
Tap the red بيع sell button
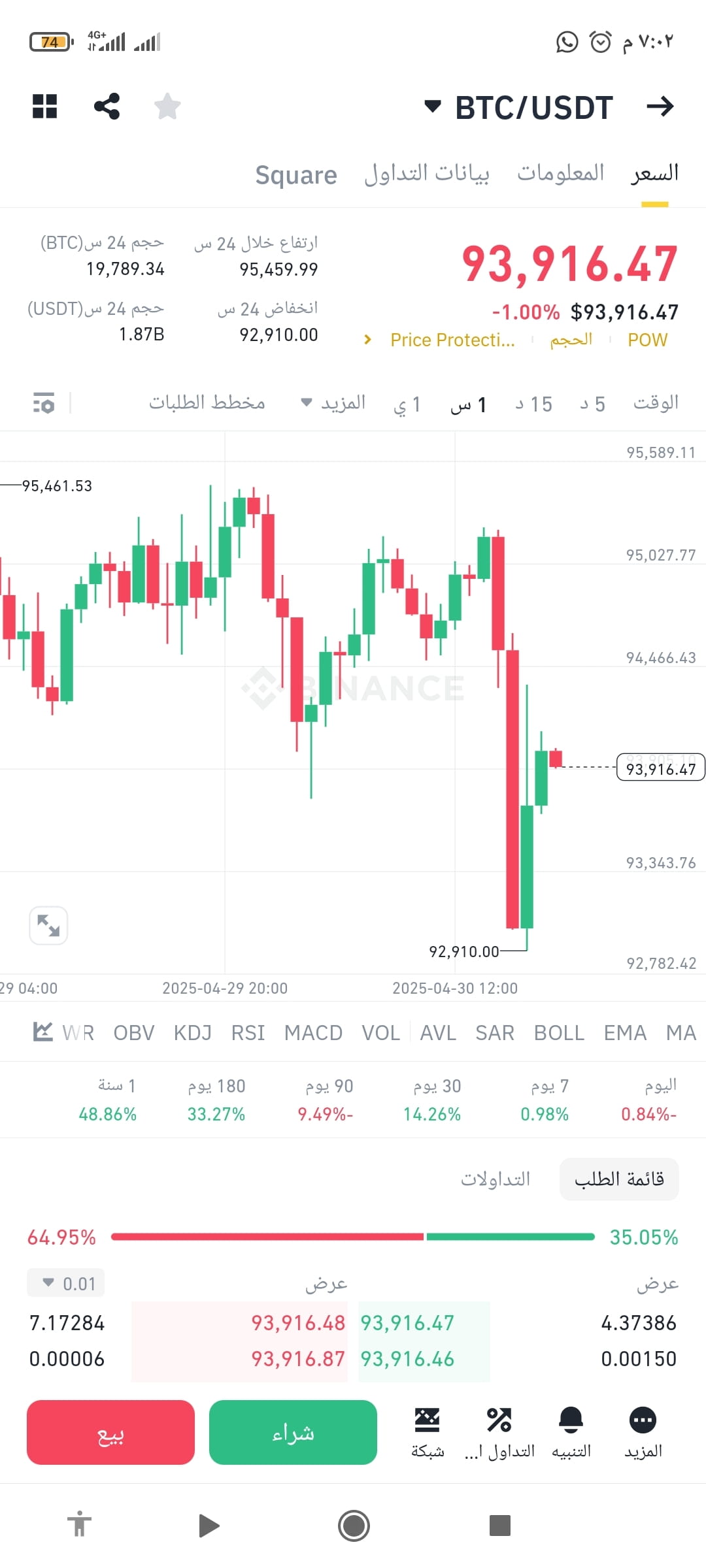[x=110, y=1432]
